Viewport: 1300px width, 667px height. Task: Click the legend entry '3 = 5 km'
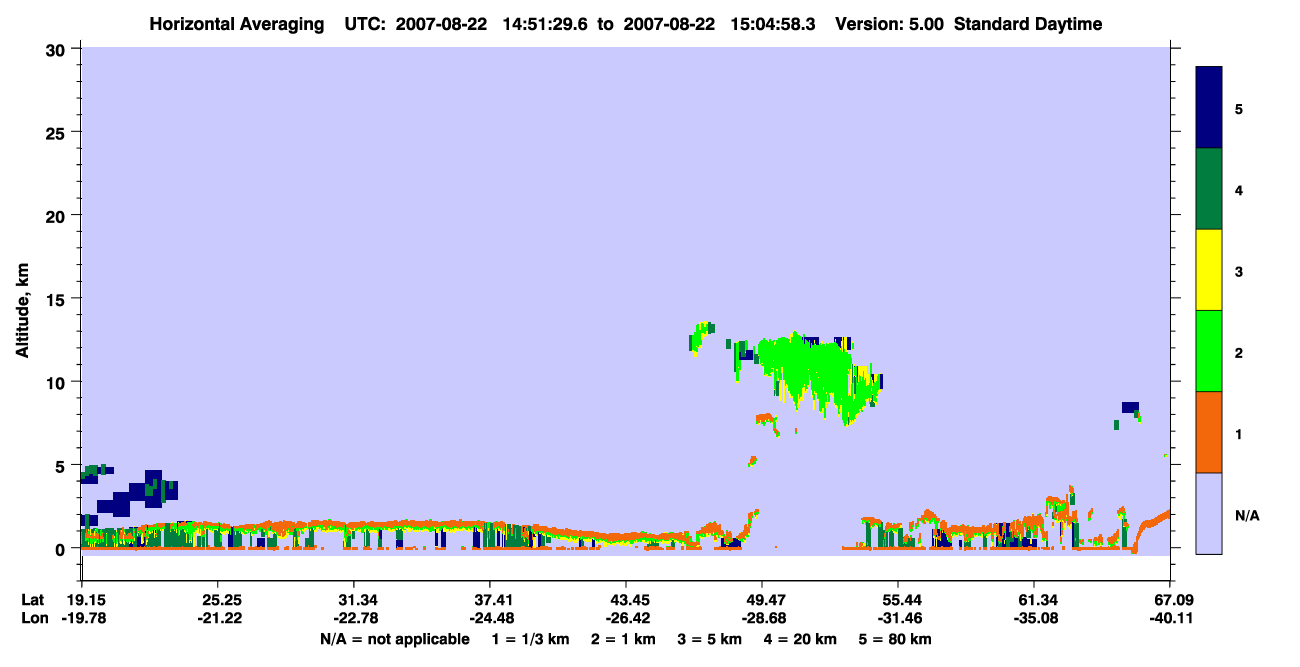click(708, 639)
